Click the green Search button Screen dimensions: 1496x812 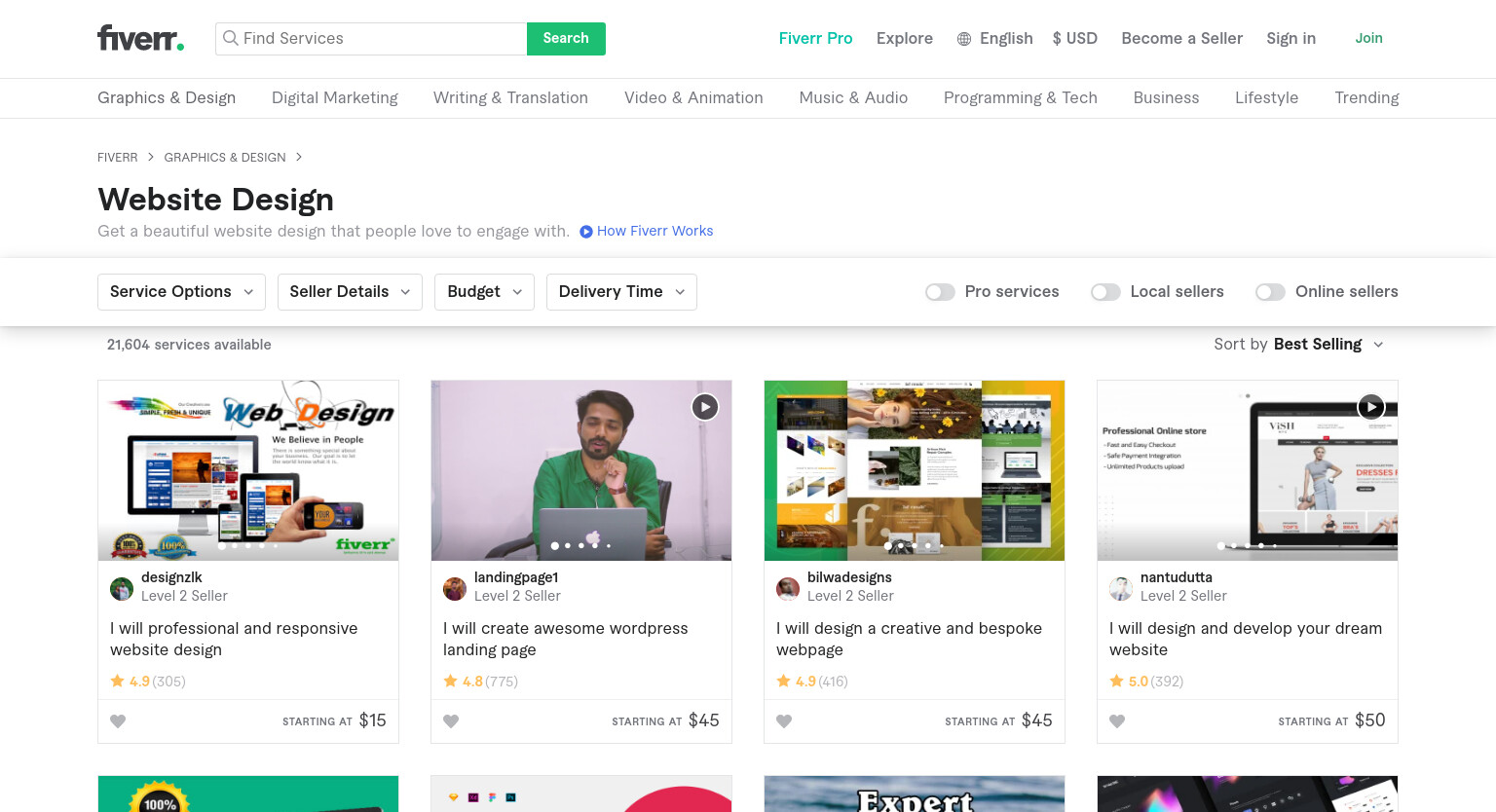click(x=566, y=38)
